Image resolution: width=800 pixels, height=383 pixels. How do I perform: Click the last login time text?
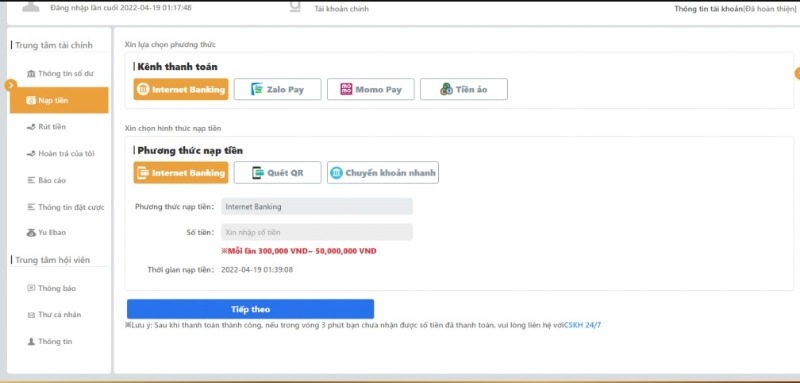pos(121,8)
